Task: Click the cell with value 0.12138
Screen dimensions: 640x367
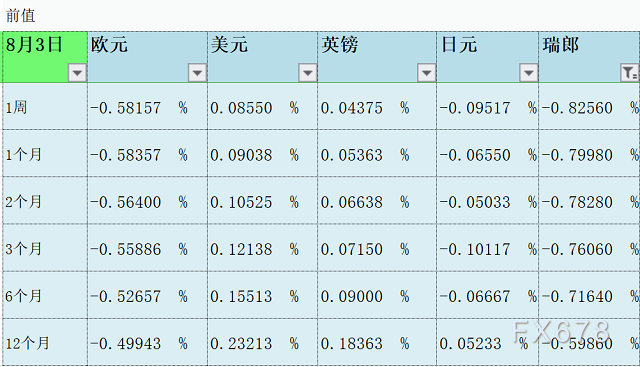Action: click(262, 248)
